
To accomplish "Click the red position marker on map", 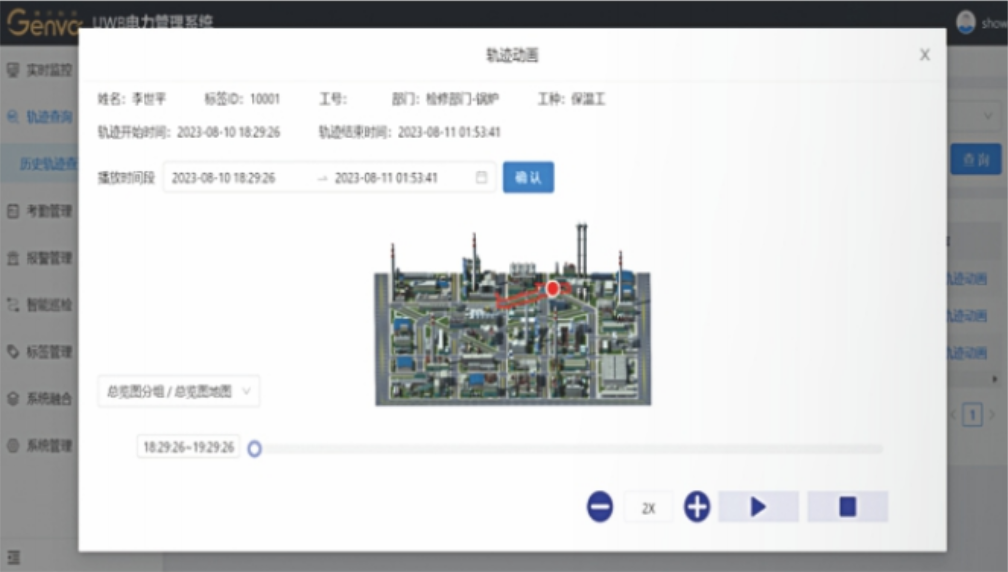I will (553, 289).
